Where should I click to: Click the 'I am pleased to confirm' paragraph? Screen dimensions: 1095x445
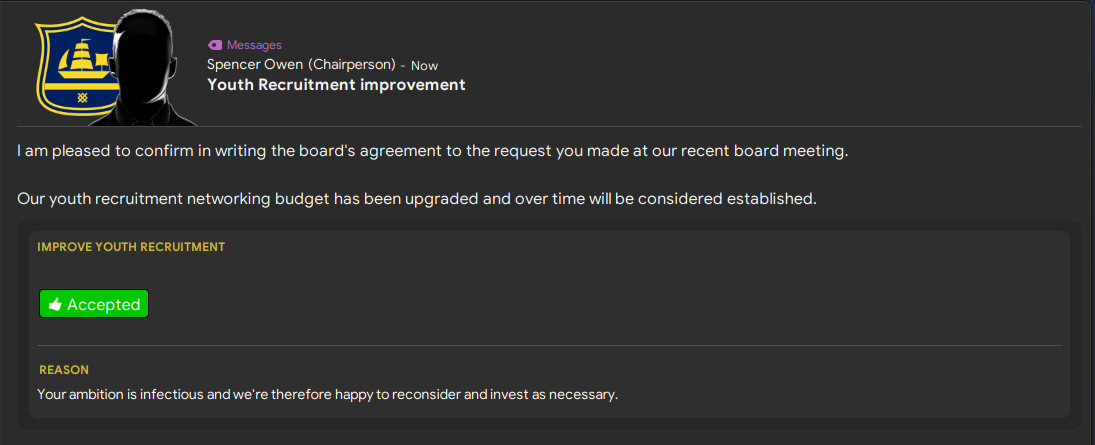tap(432, 152)
